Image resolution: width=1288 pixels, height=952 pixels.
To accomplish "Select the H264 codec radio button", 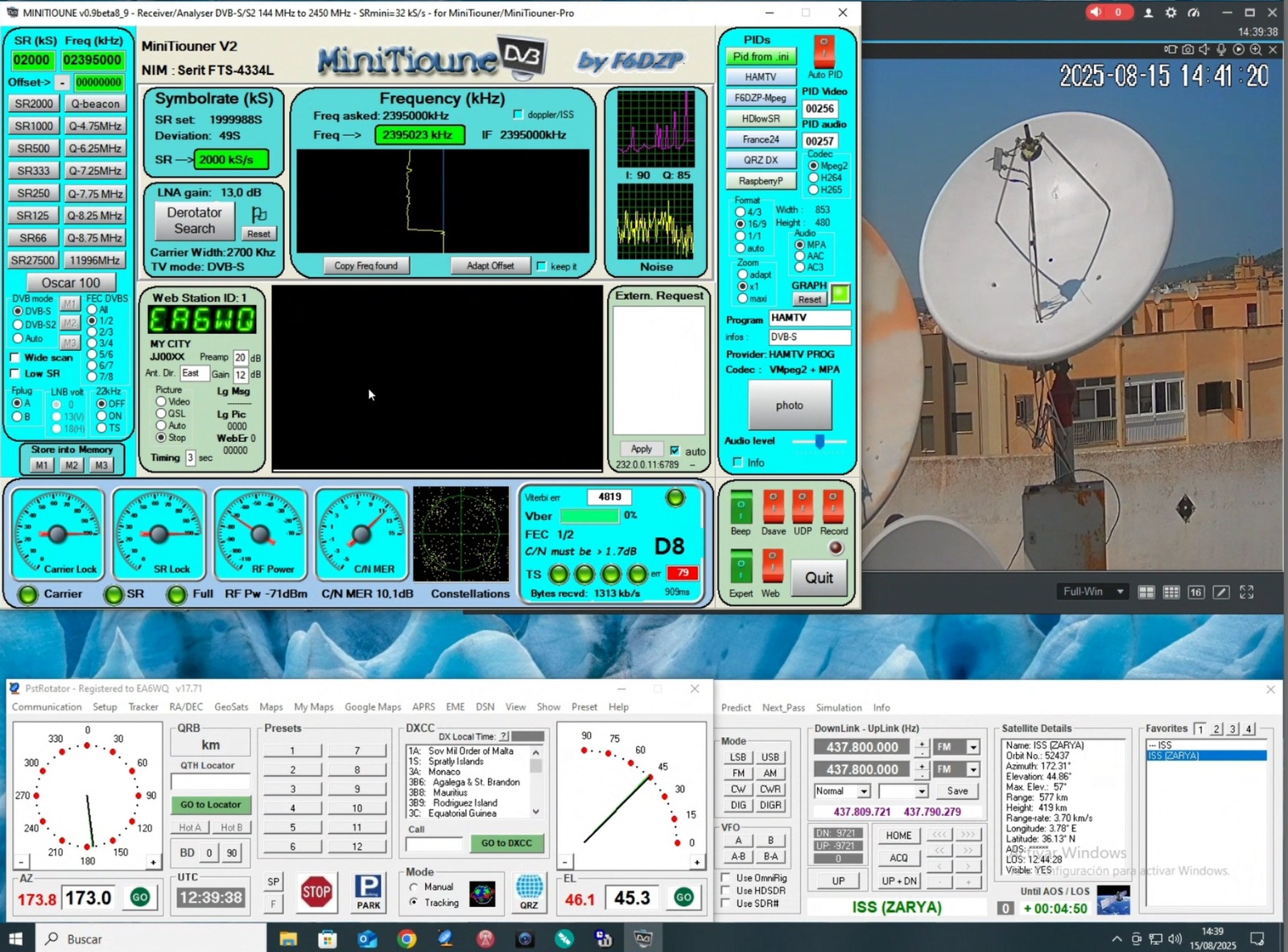I will (813, 178).
